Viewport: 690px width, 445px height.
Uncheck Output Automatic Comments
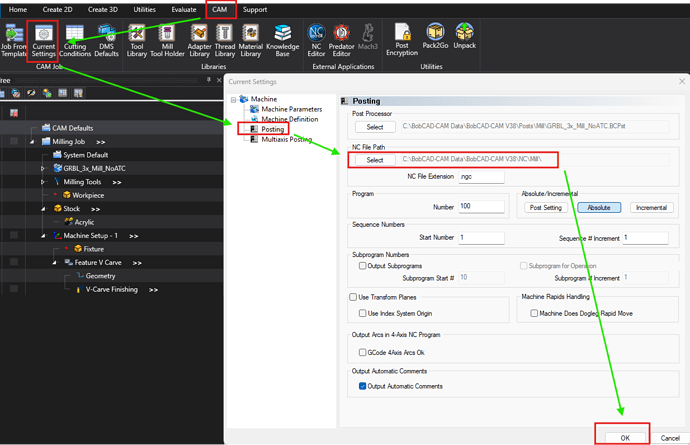pos(363,386)
